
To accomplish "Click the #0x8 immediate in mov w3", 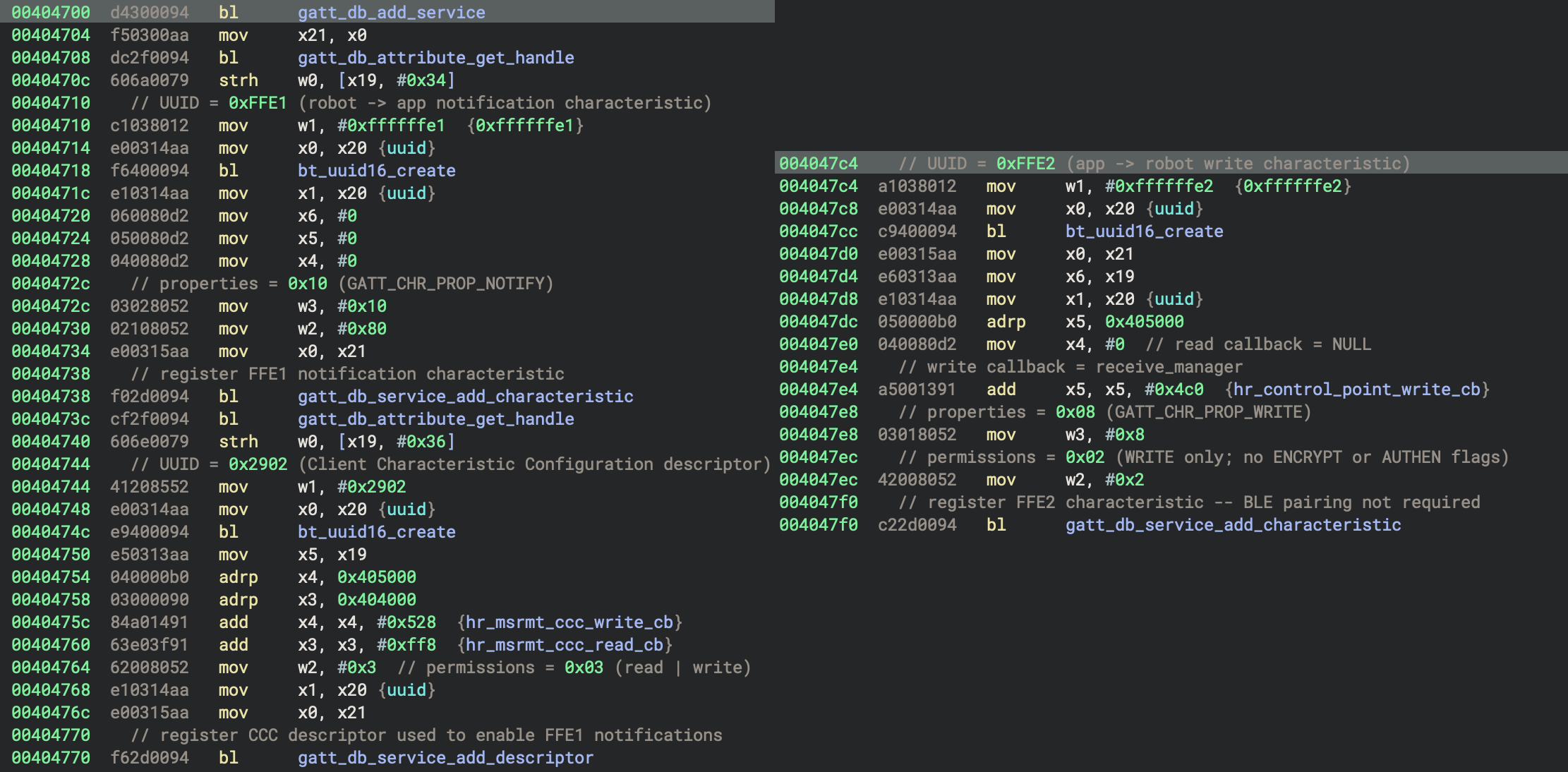I will (x=1124, y=435).
